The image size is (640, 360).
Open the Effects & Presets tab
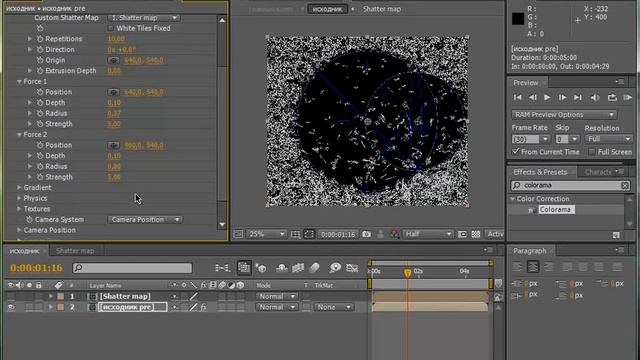[540, 172]
